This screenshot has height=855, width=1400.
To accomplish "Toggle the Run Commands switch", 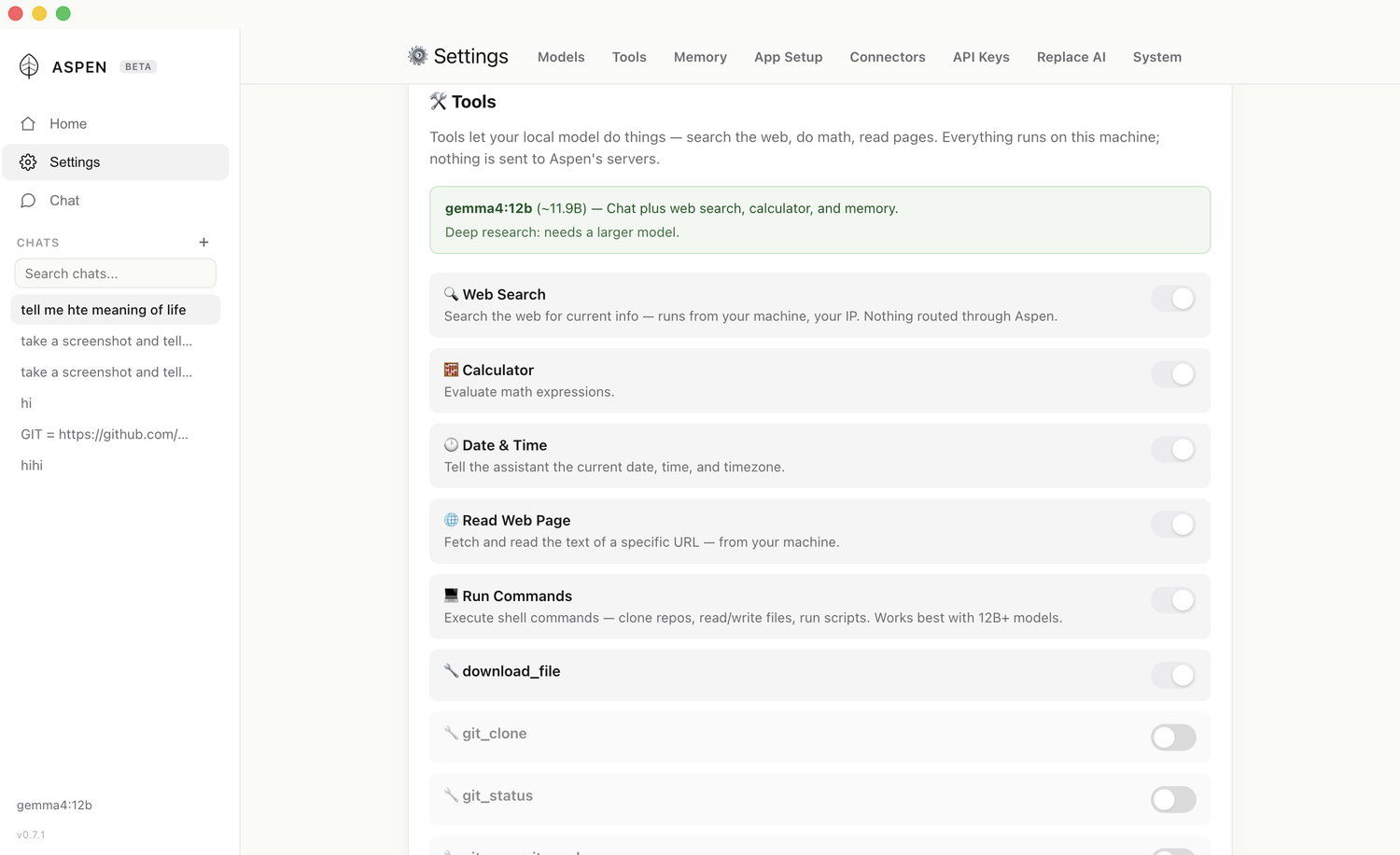I will click(x=1173, y=600).
